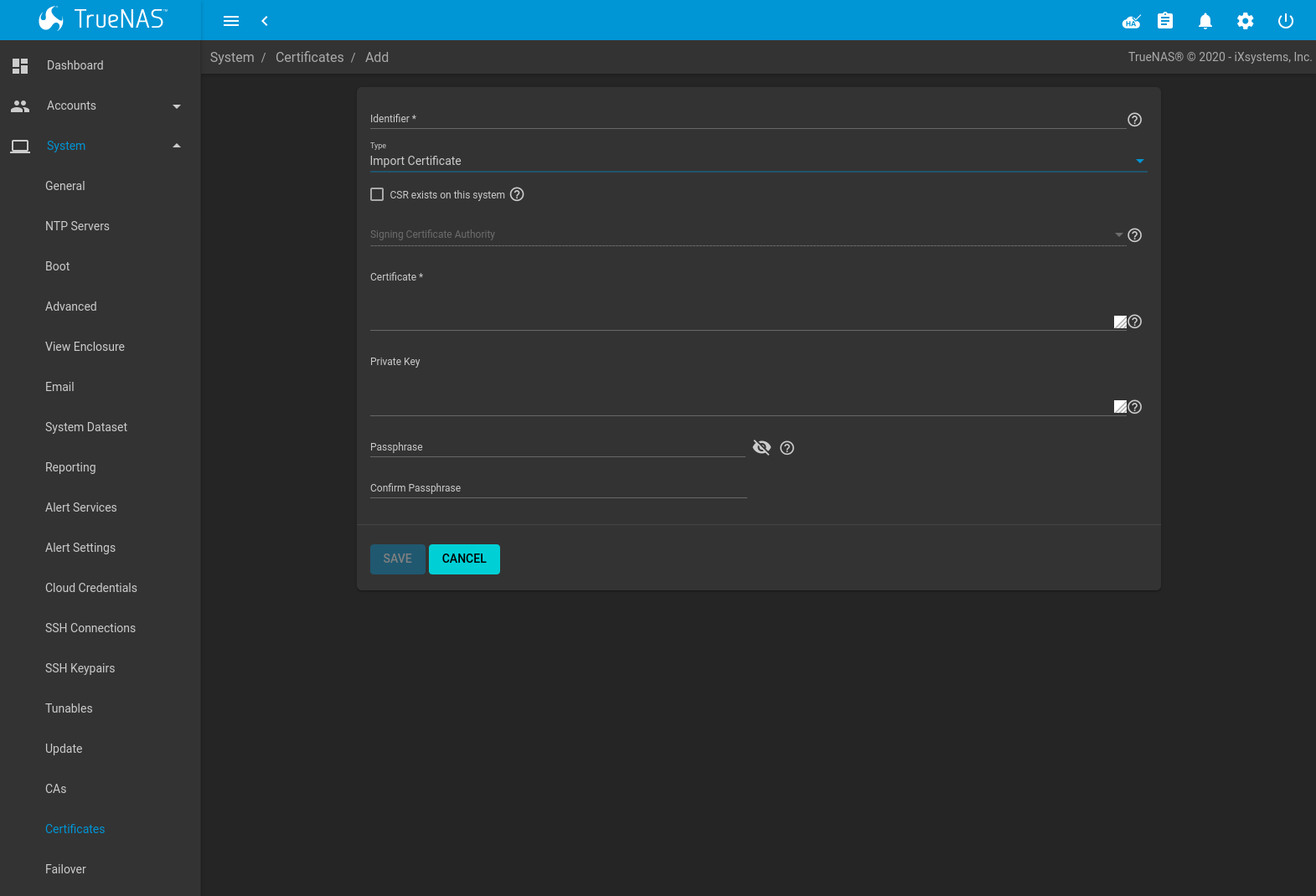Open the HA status cloud icon
The image size is (1316, 896).
click(x=1132, y=21)
